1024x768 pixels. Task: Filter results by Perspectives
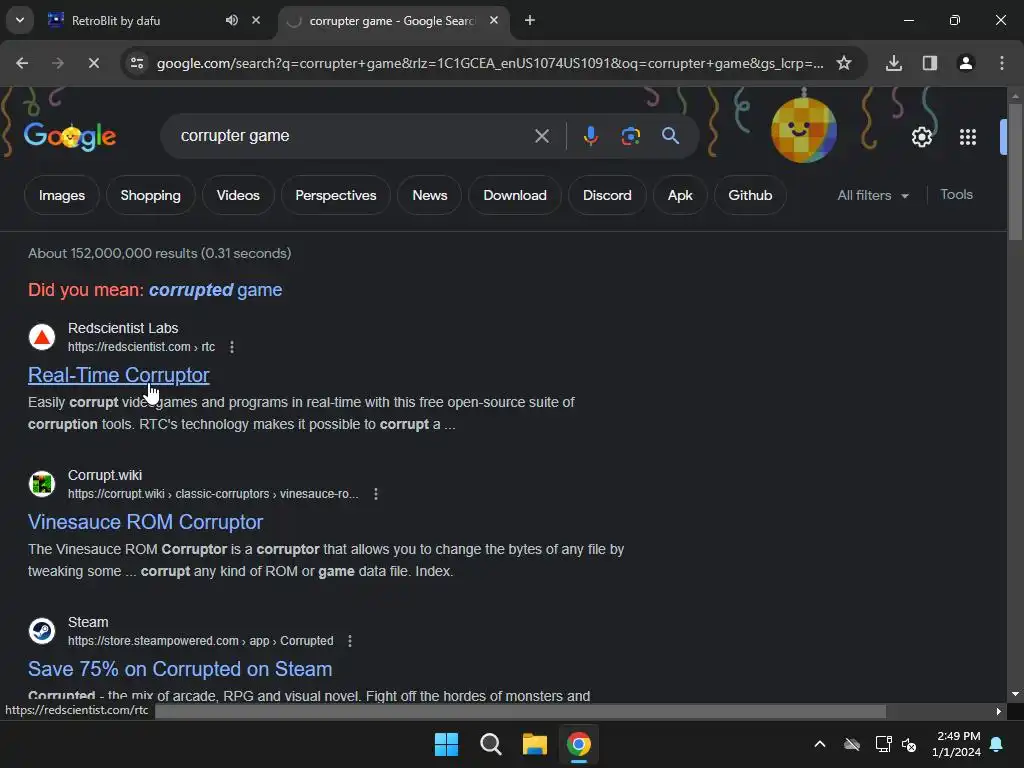(x=336, y=195)
